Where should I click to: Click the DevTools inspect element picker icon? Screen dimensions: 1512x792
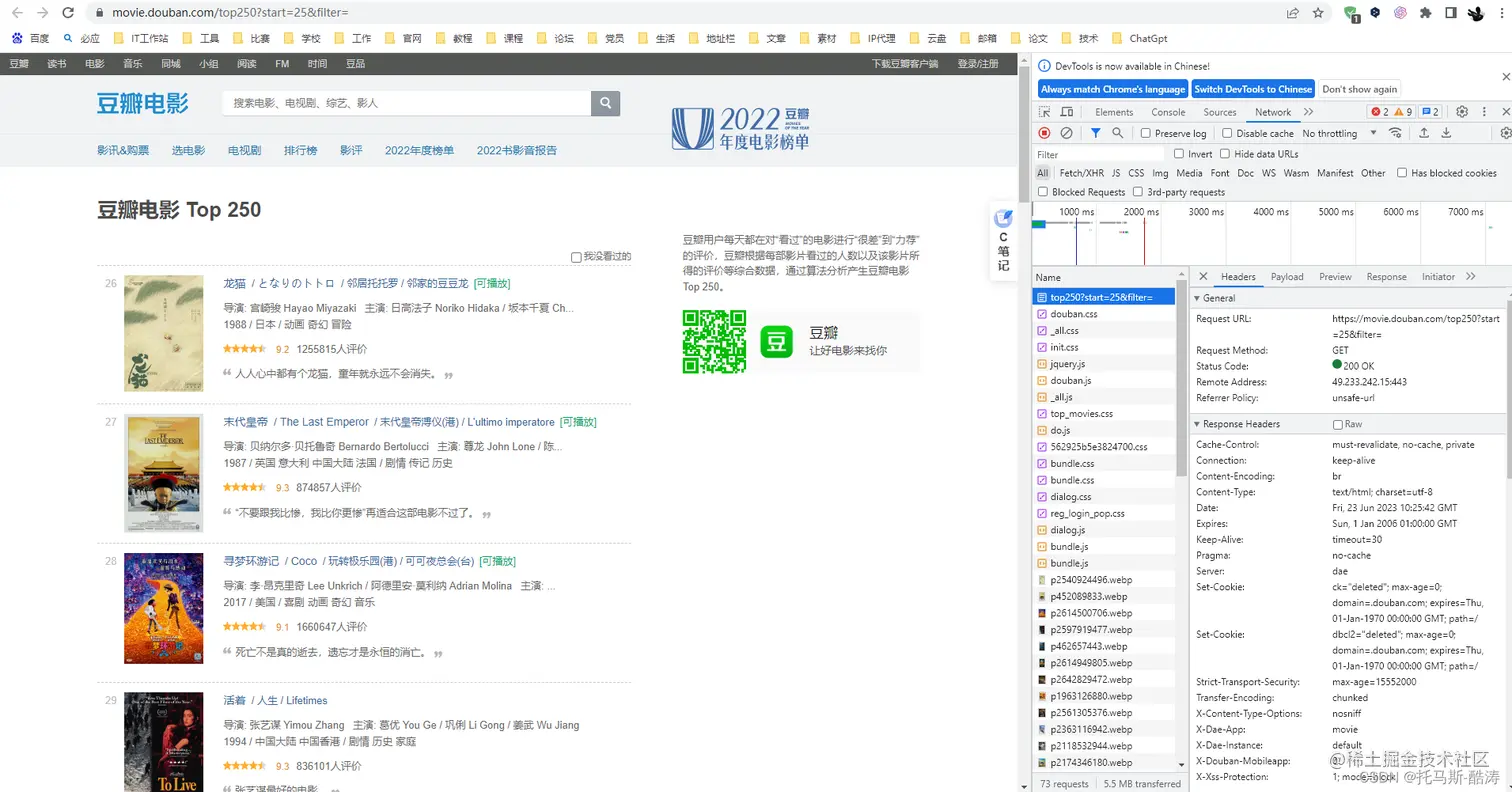[x=1045, y=112]
